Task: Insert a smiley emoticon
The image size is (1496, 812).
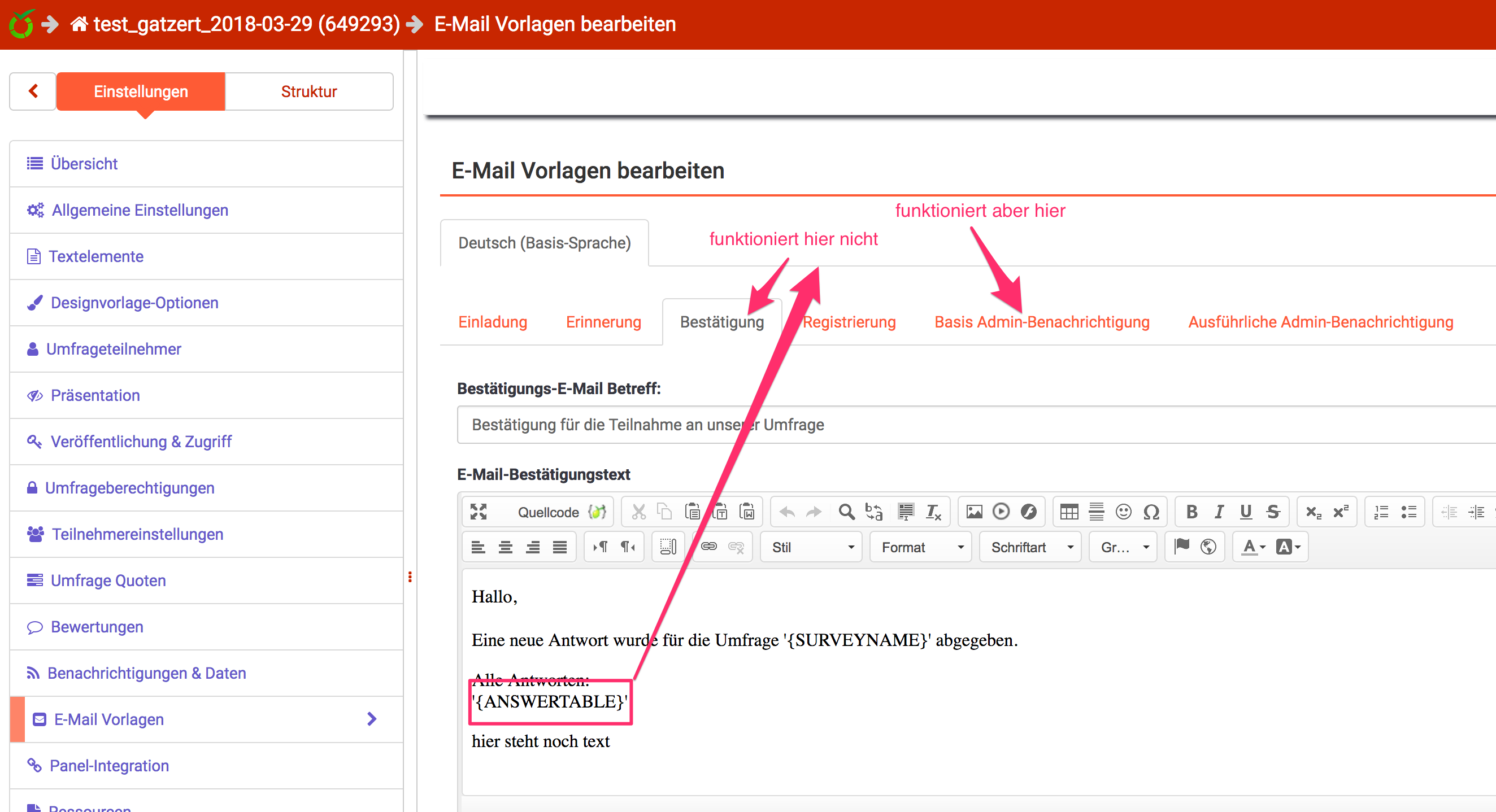Action: pos(1123,512)
